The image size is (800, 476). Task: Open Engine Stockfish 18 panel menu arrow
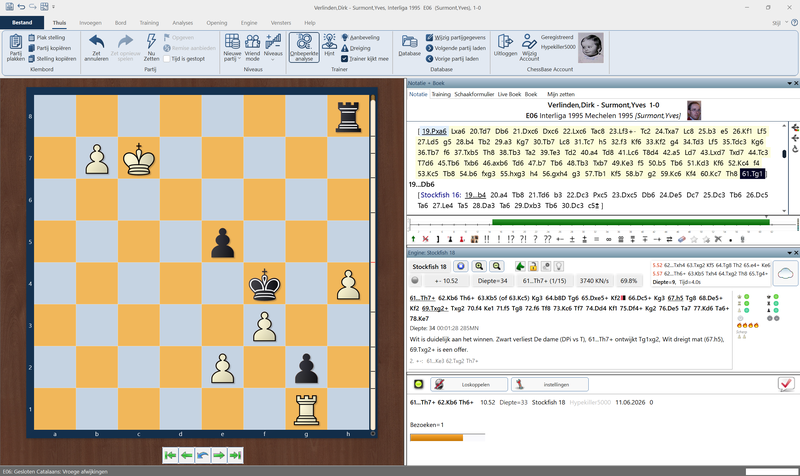point(789,253)
